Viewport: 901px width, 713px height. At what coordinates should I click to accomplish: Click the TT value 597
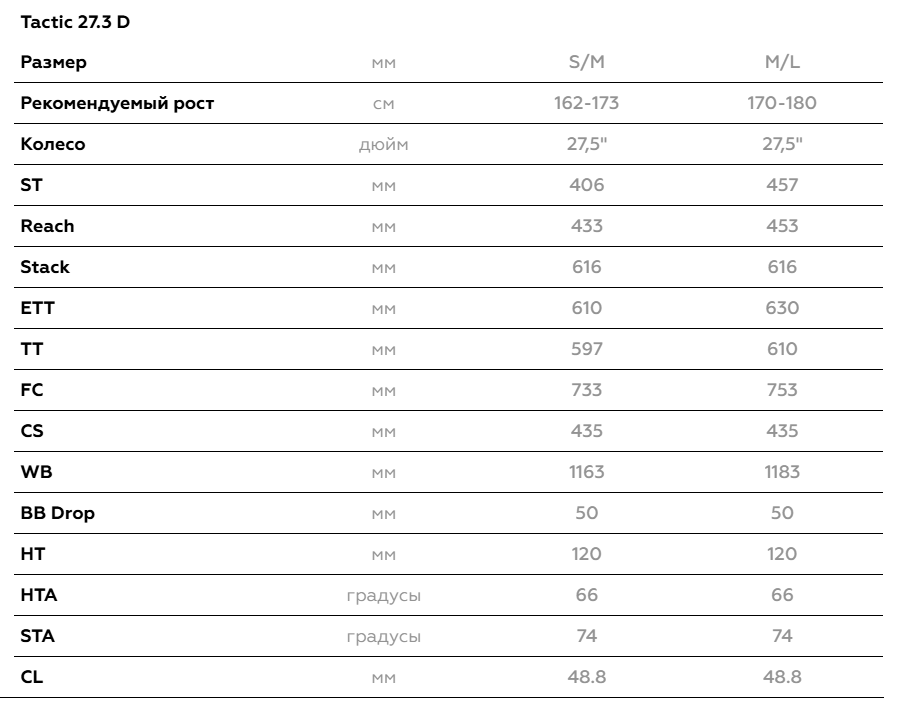pos(587,349)
